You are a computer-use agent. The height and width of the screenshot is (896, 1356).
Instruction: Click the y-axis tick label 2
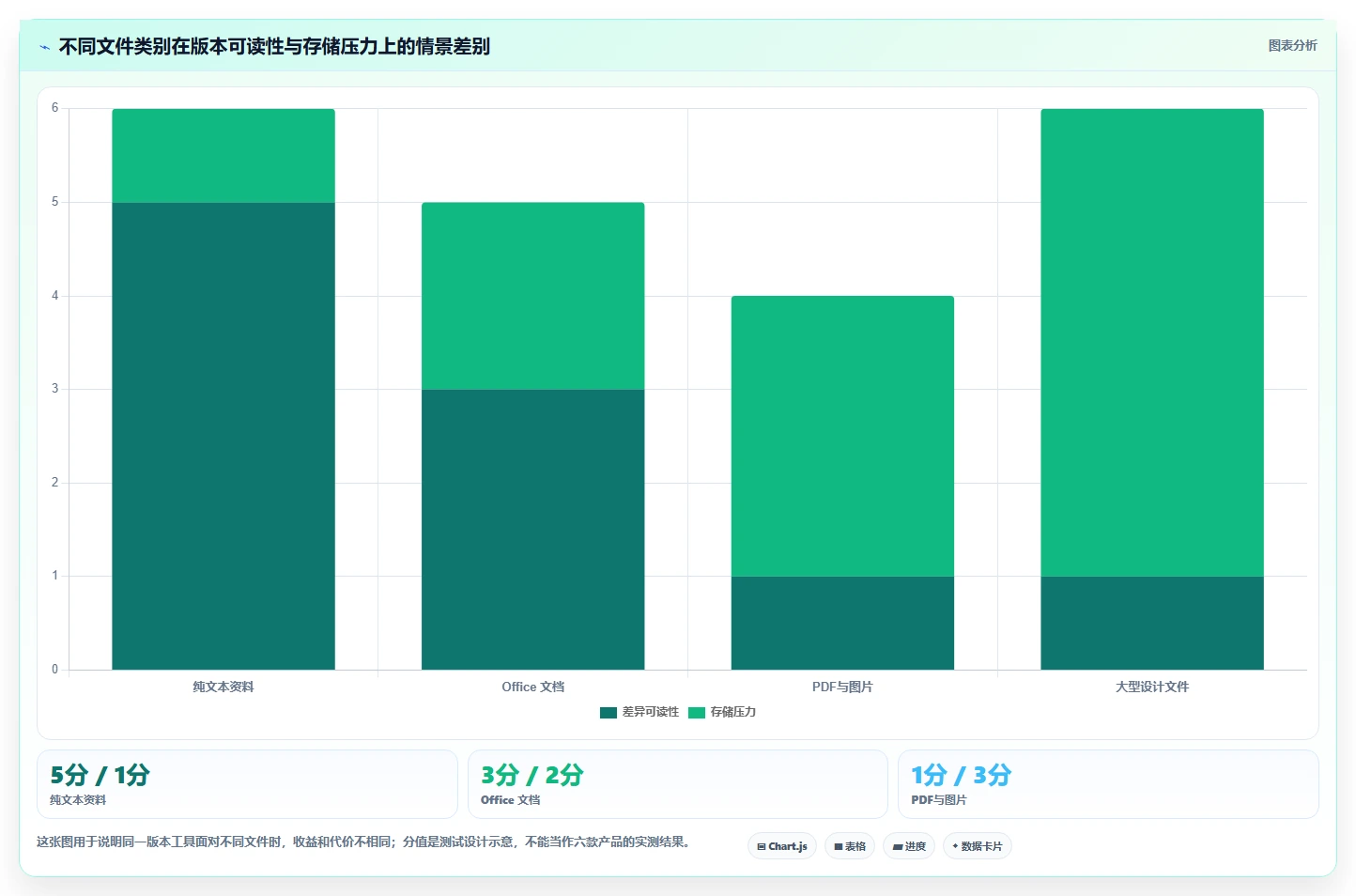pos(54,483)
